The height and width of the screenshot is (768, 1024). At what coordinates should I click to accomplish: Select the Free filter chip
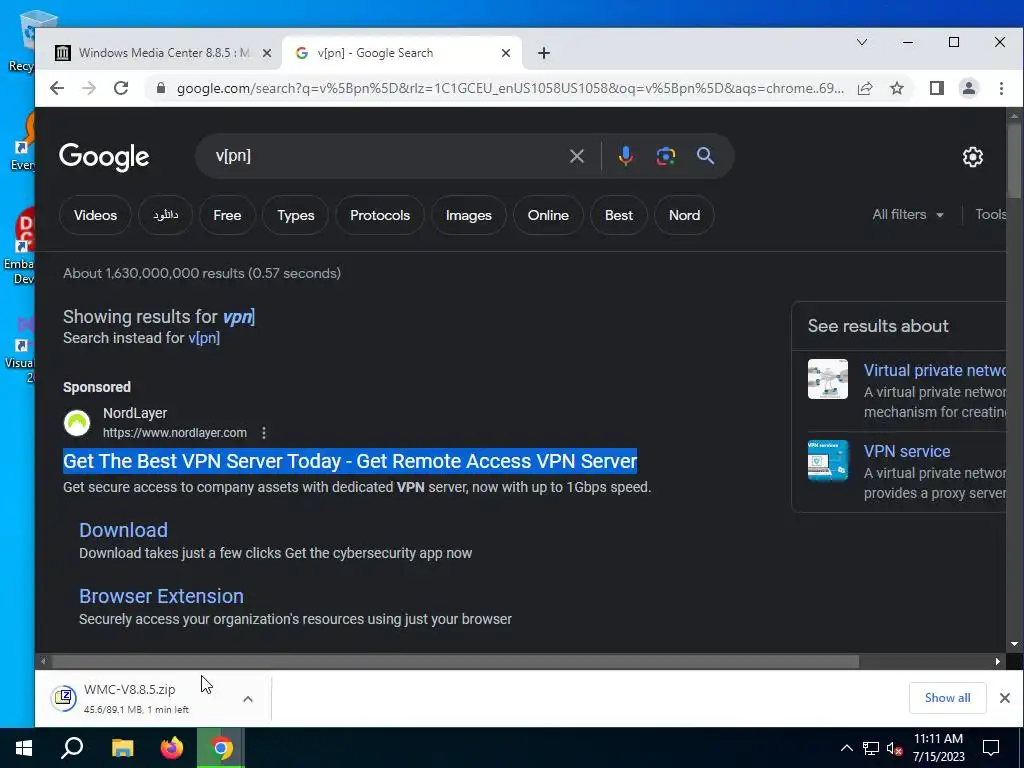227,215
